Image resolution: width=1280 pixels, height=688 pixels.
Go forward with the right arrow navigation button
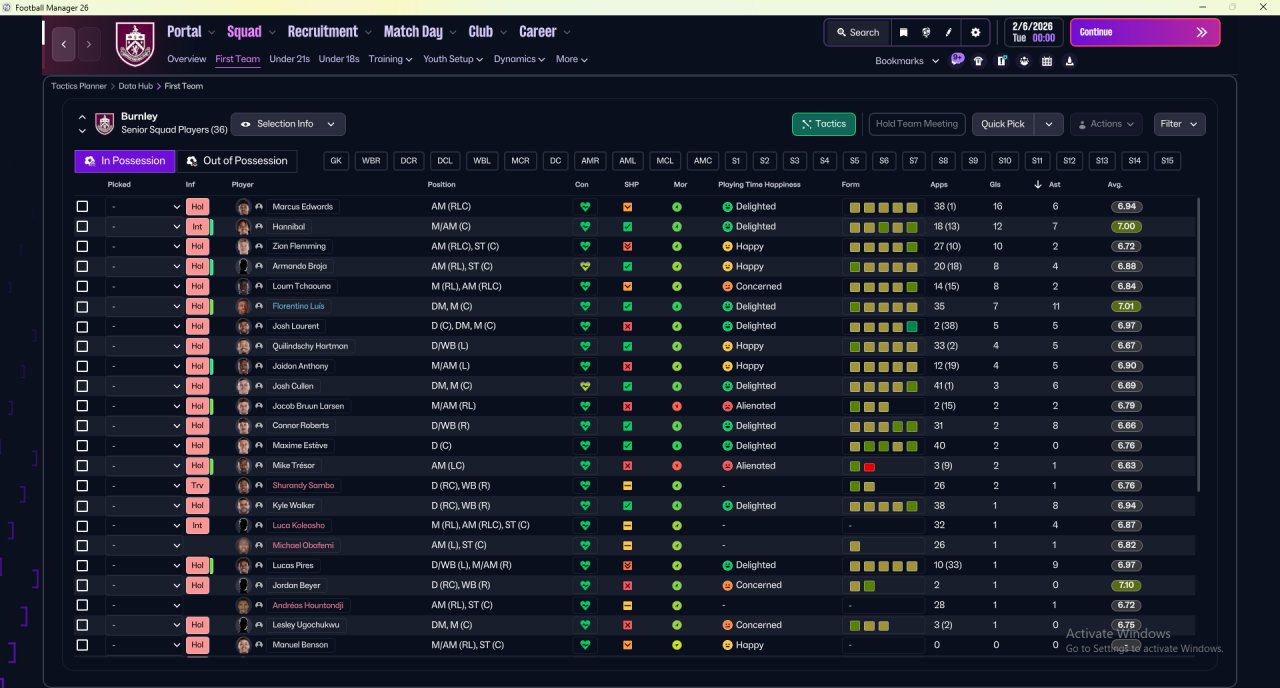(x=89, y=44)
